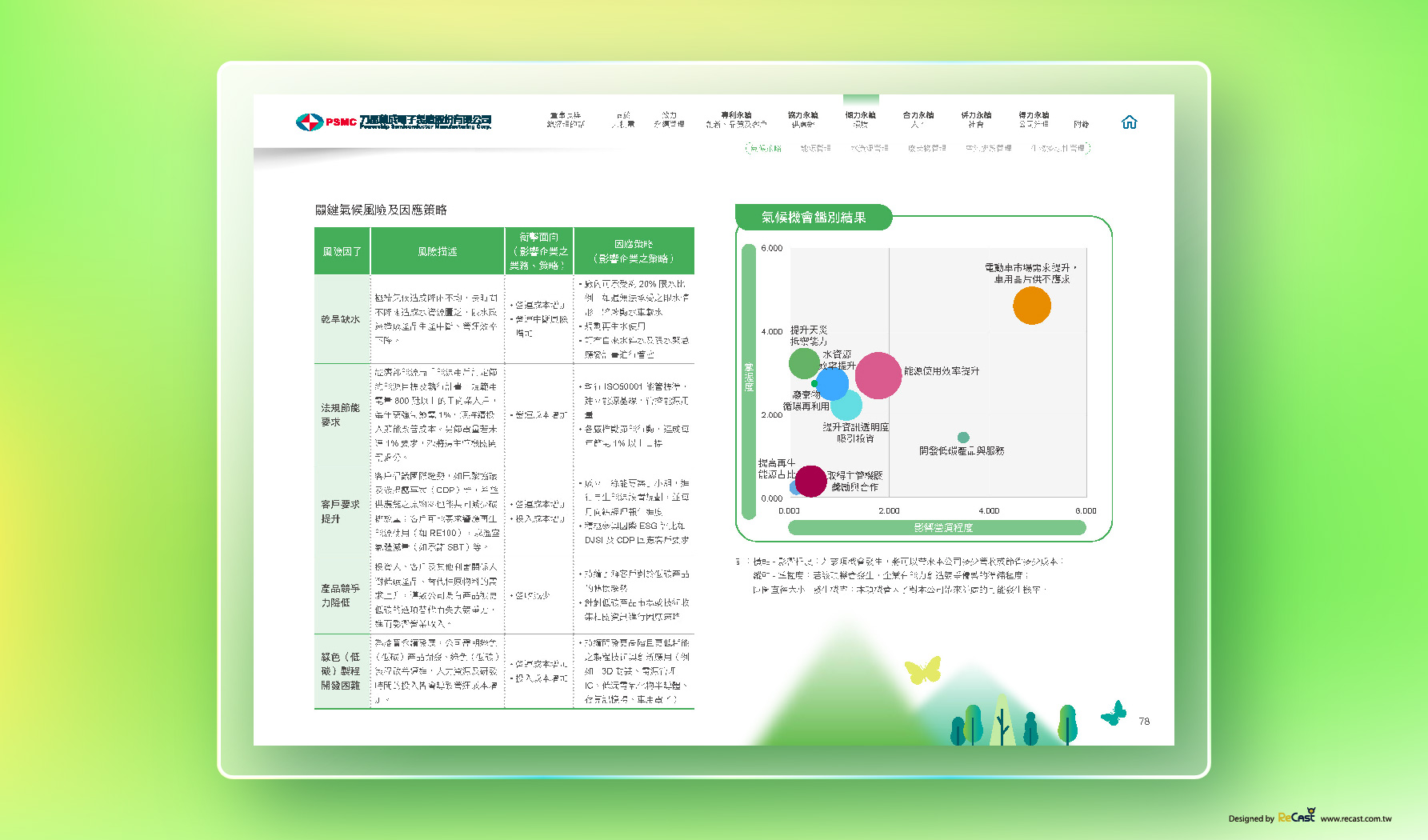Screen dimensions: 1428x840
Task: Click the crimson 取得主管機關獎勵 bubble
Action: [x=810, y=481]
